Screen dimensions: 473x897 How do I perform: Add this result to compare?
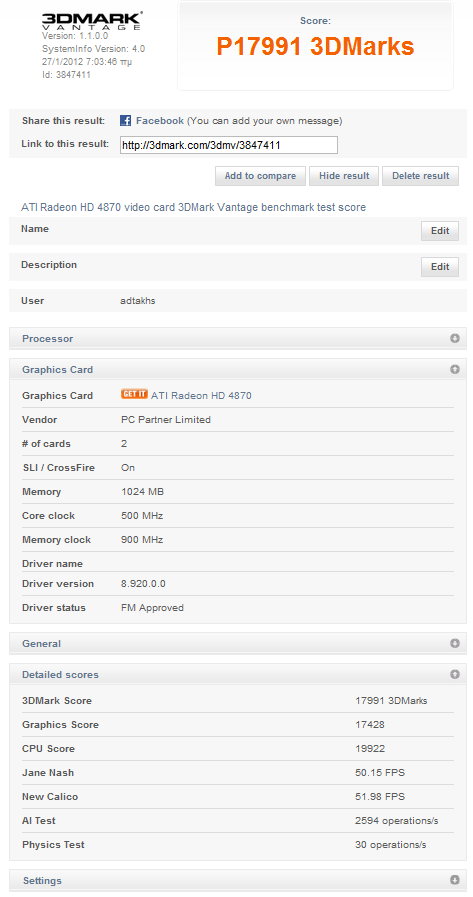coord(260,176)
